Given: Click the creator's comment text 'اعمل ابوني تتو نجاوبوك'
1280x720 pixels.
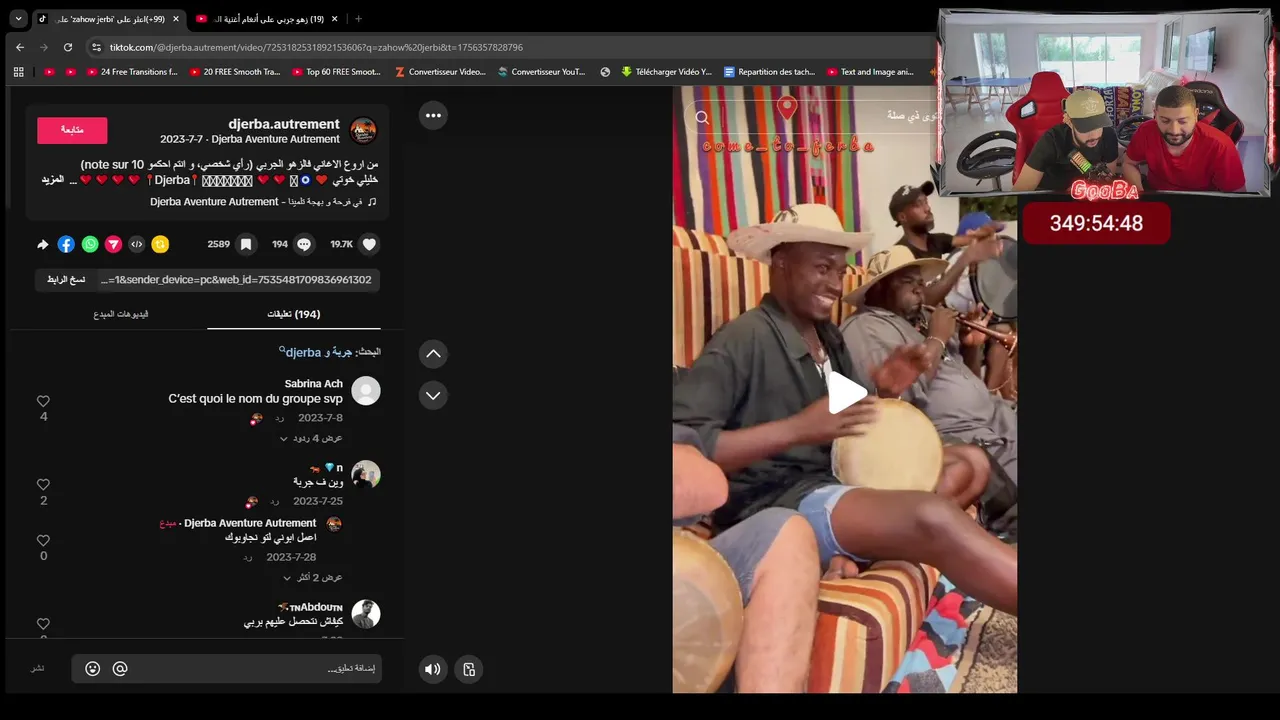Looking at the screenshot, I should [271, 537].
